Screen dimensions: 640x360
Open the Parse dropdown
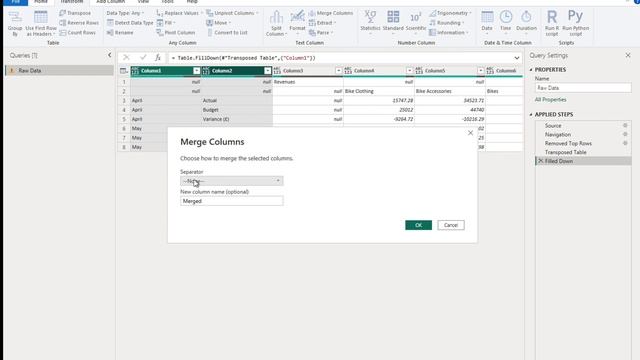click(x=321, y=33)
